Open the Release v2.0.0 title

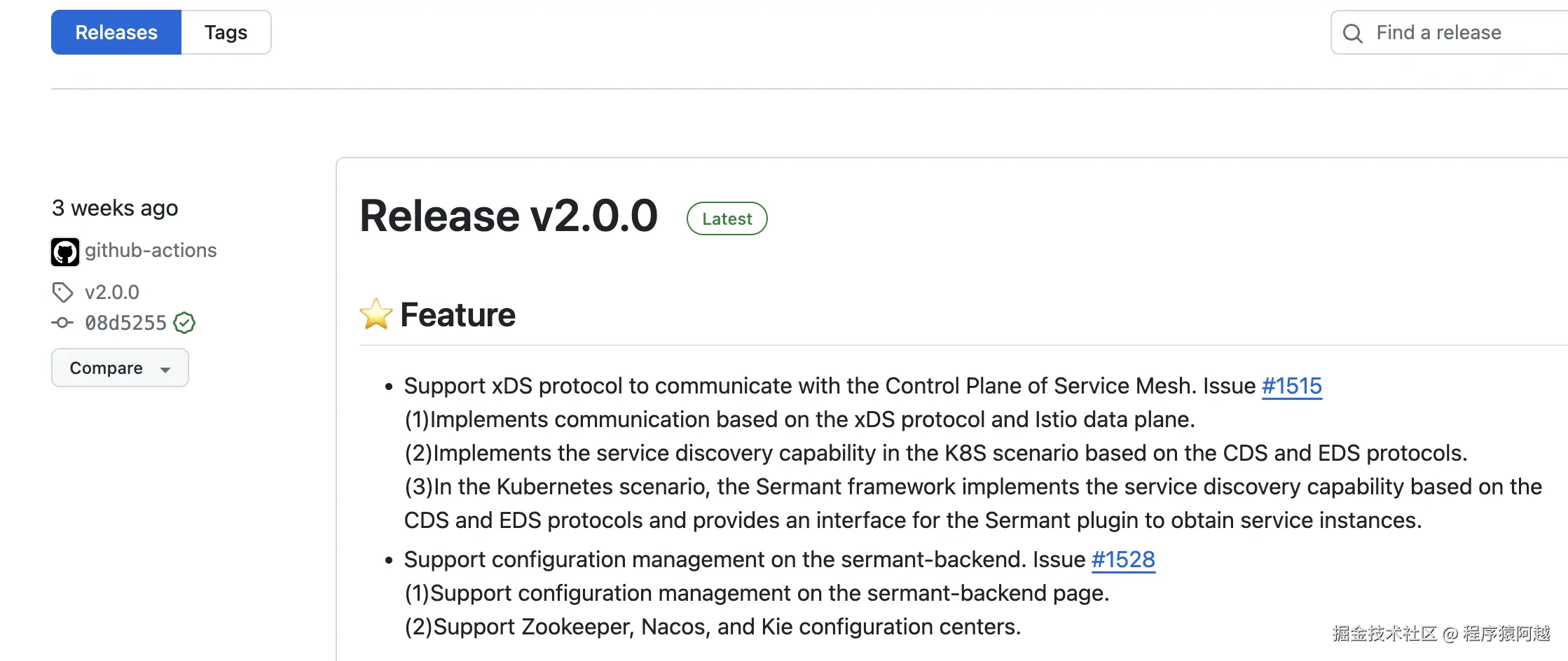click(509, 215)
